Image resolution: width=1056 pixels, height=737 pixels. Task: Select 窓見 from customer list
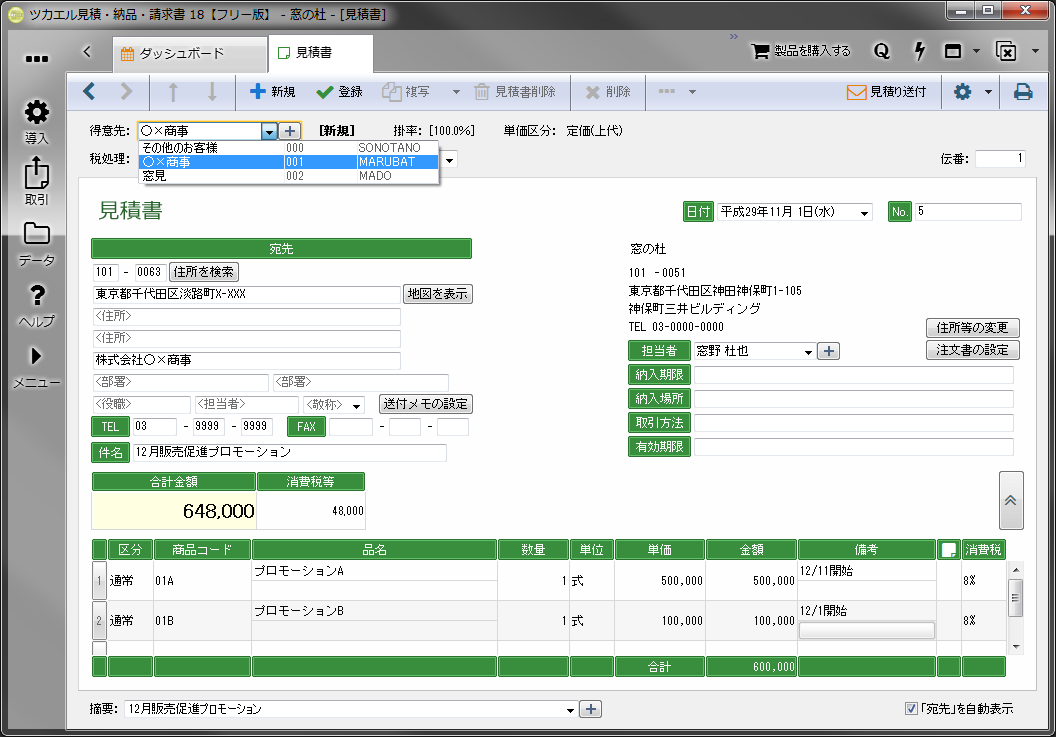tap(289, 176)
